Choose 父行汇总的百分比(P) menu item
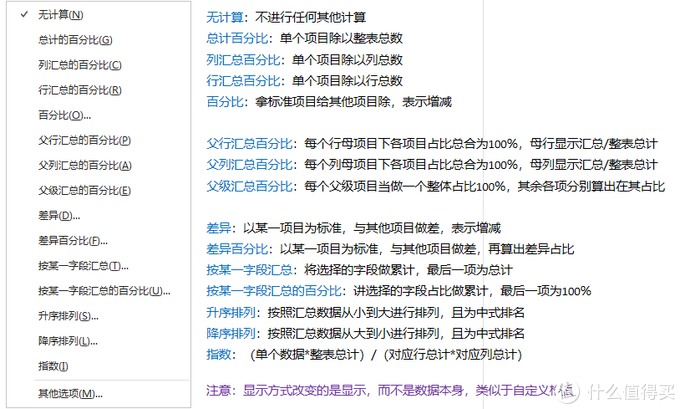 point(85,141)
